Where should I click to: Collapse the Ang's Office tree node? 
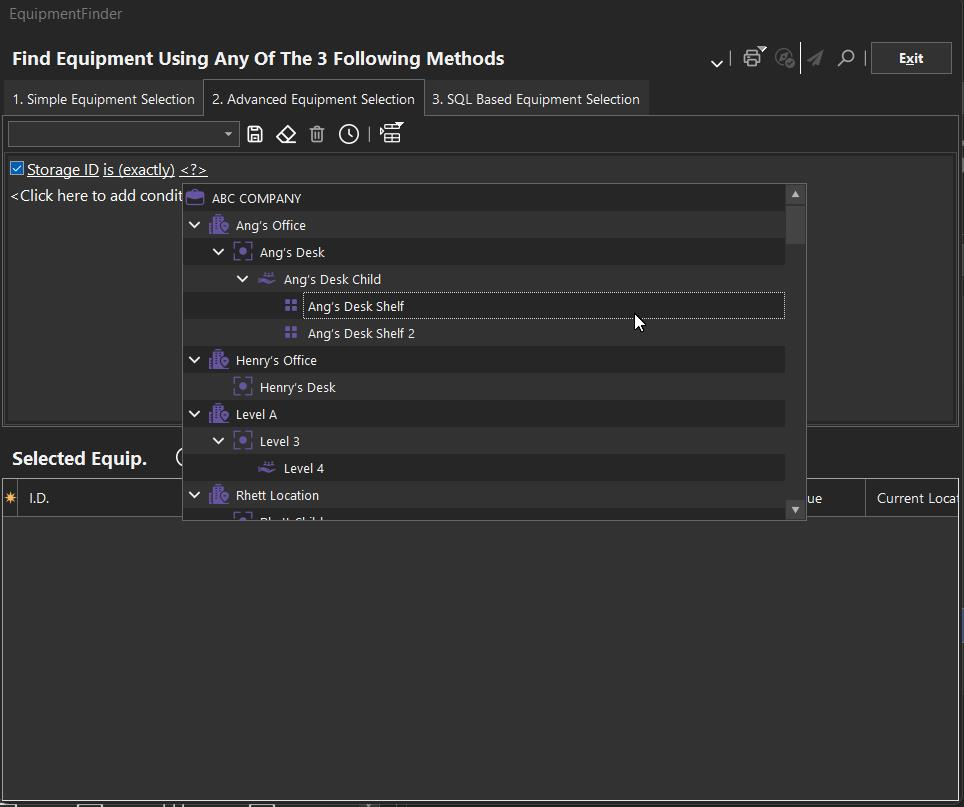click(x=195, y=225)
